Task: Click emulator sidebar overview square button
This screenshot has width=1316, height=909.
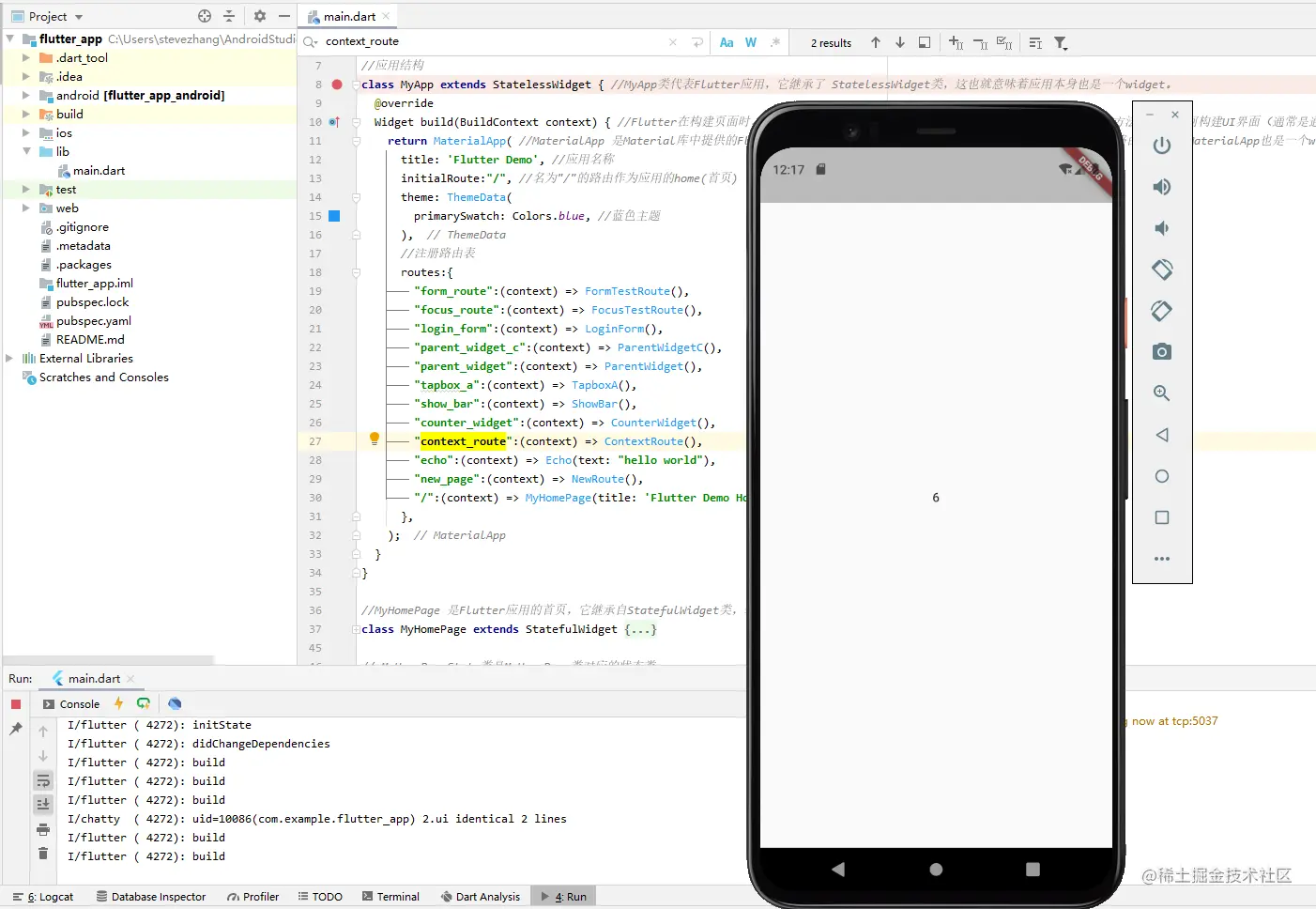Action: tap(1162, 517)
